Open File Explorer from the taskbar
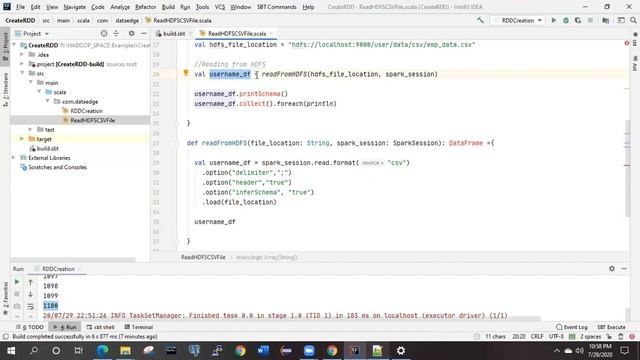This screenshot has height=360, width=640. [x=125, y=351]
